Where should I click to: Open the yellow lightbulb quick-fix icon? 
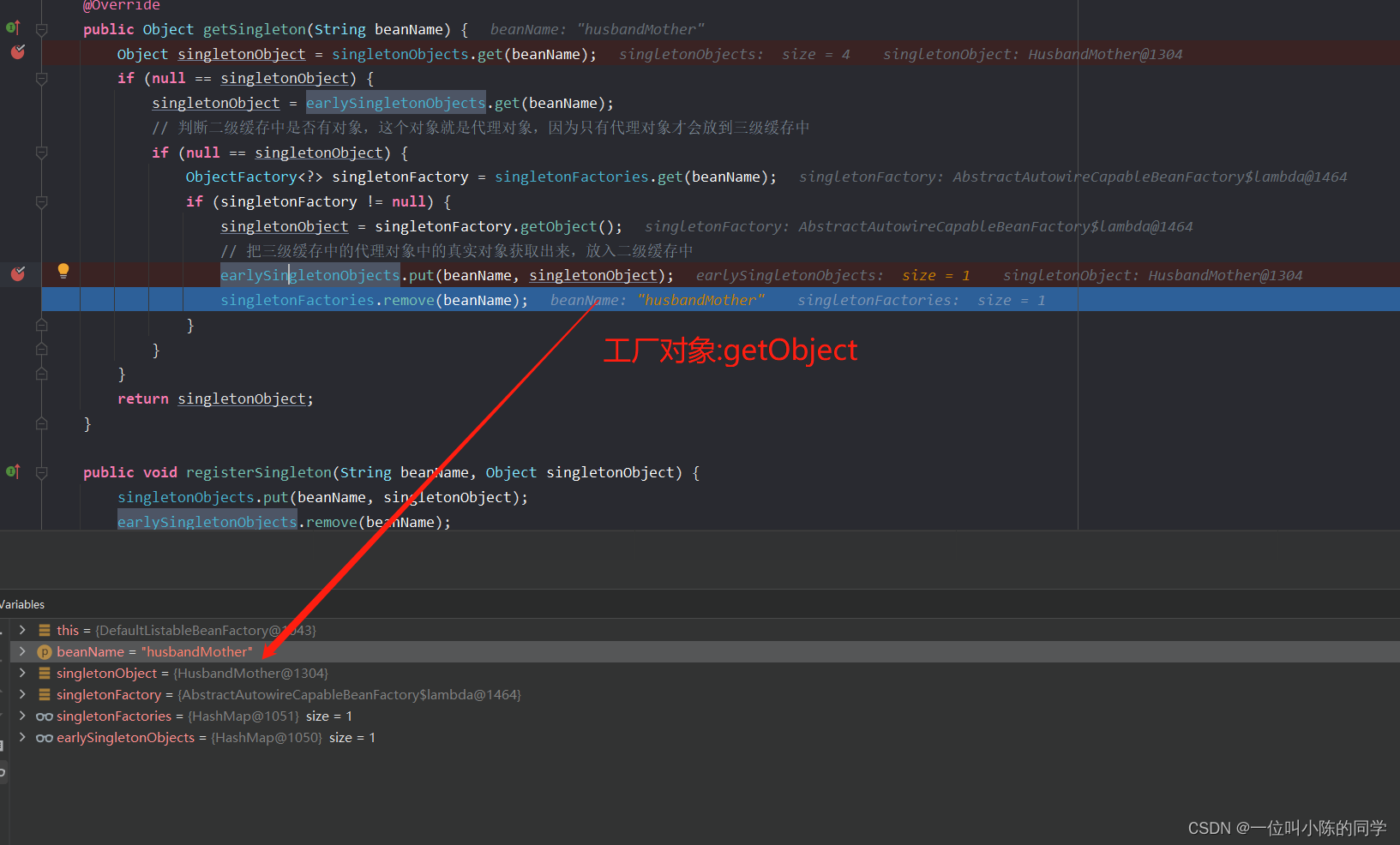click(63, 272)
